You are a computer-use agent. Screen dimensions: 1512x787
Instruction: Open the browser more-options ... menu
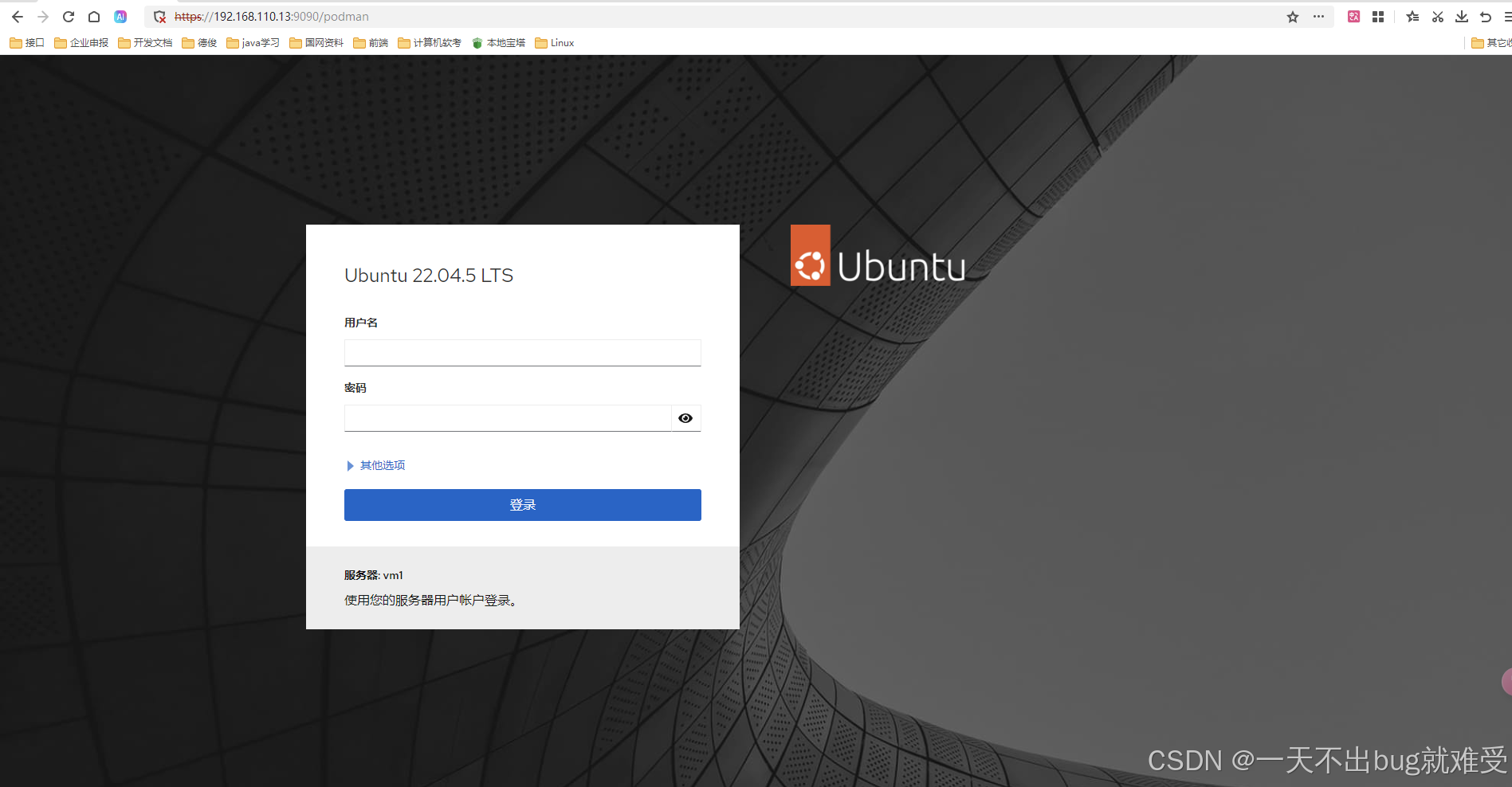(1318, 16)
